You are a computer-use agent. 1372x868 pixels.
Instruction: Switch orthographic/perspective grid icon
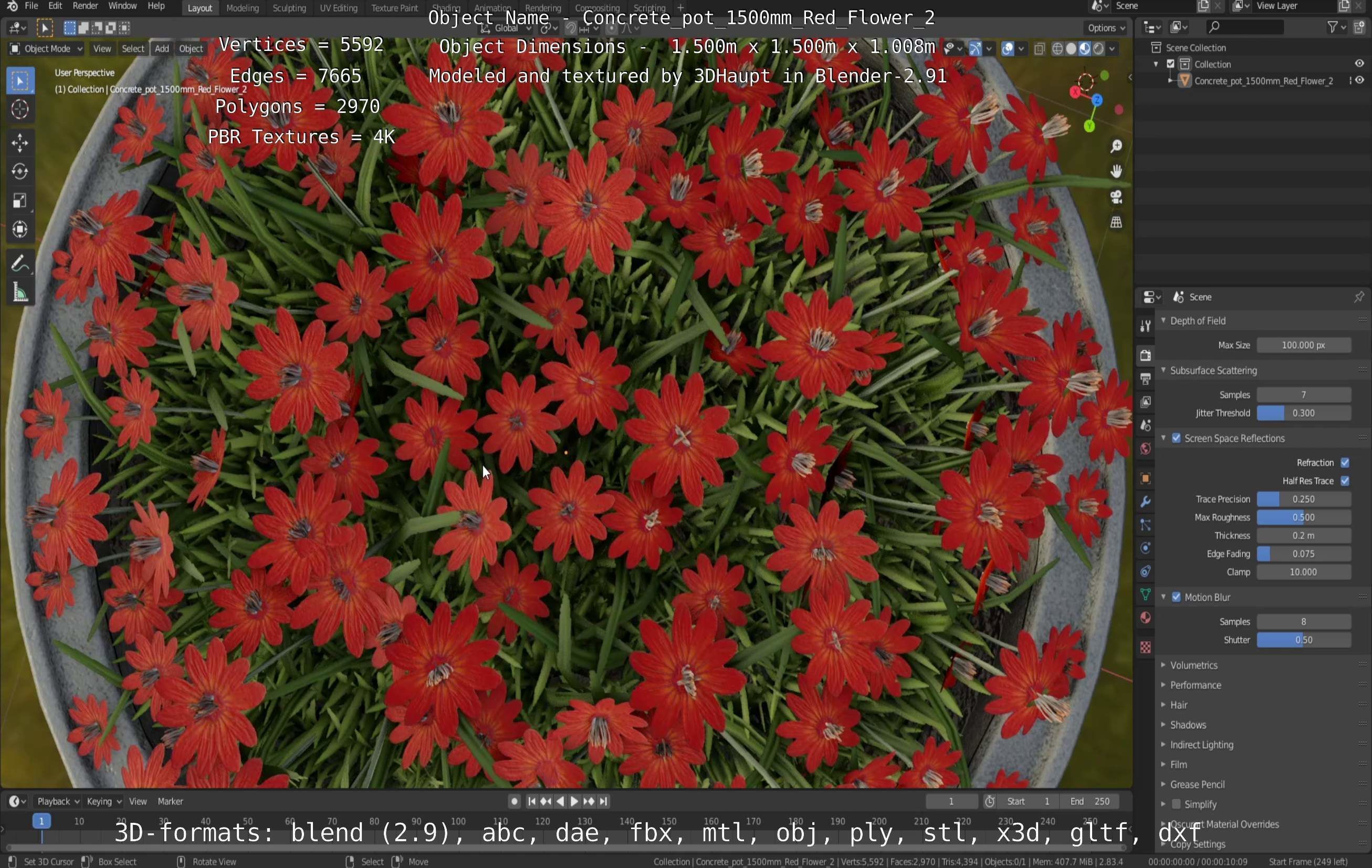1116,222
